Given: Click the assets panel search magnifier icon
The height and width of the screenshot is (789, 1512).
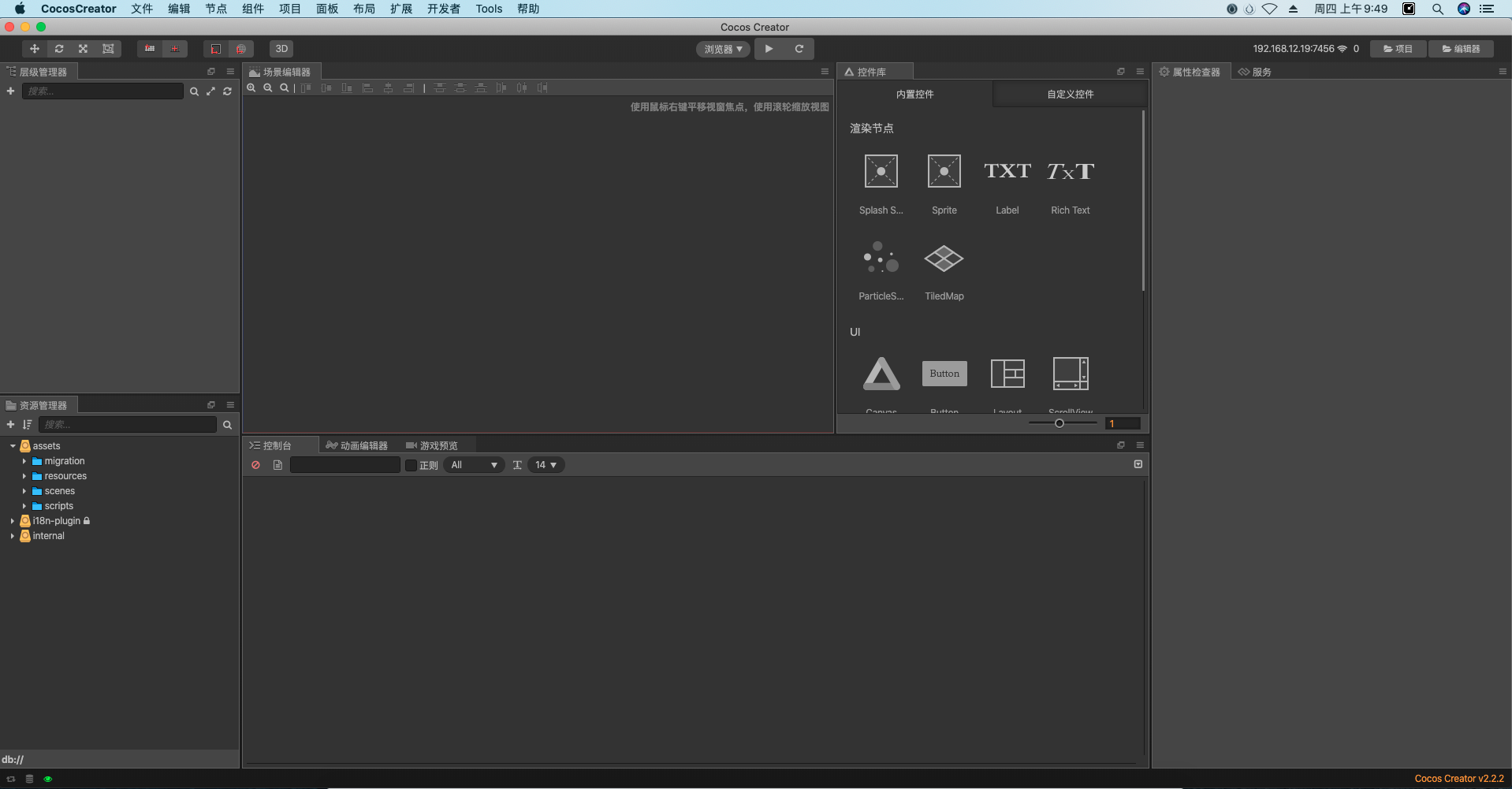Looking at the screenshot, I should point(227,425).
